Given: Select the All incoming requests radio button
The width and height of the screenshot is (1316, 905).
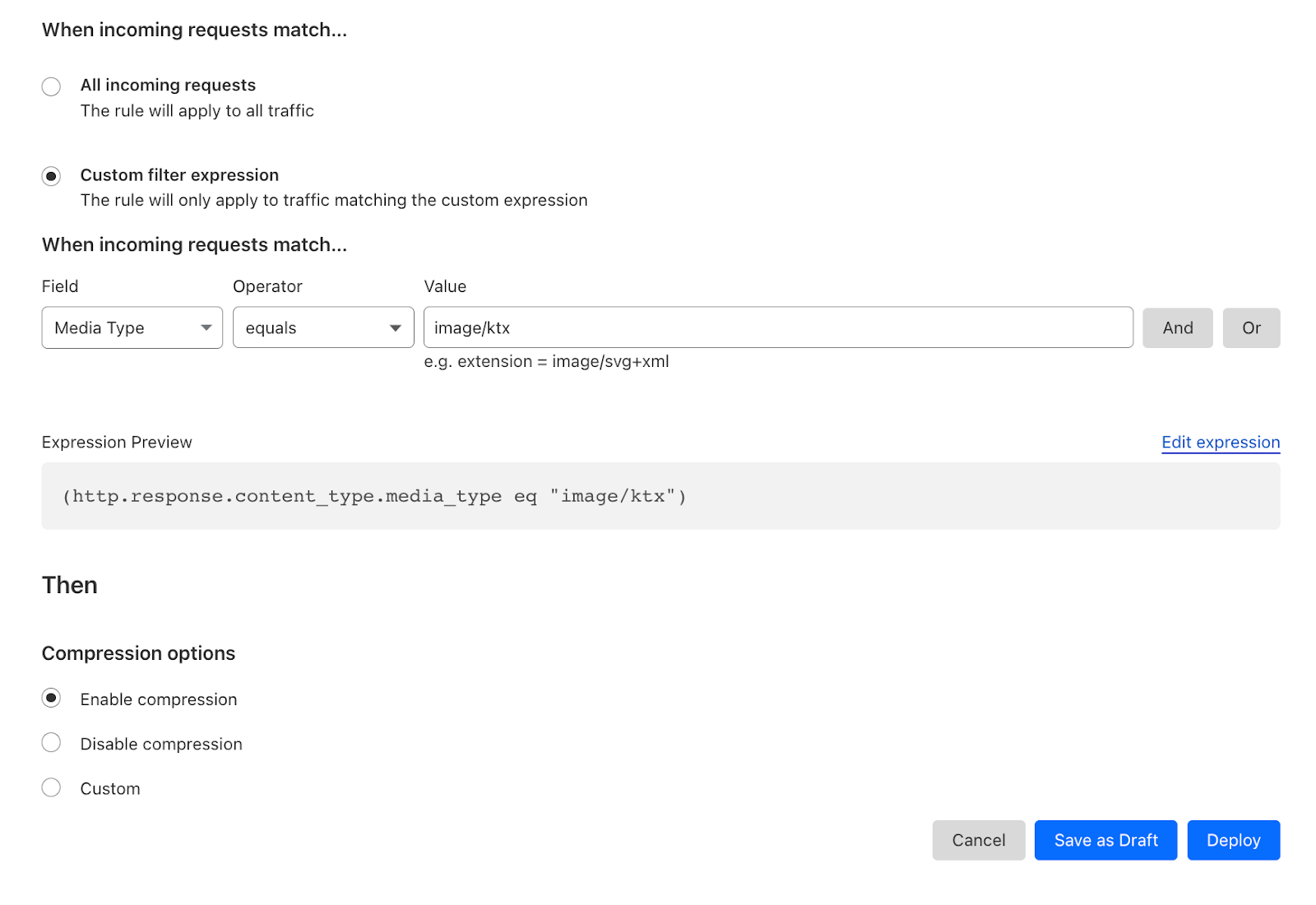Looking at the screenshot, I should 51,86.
